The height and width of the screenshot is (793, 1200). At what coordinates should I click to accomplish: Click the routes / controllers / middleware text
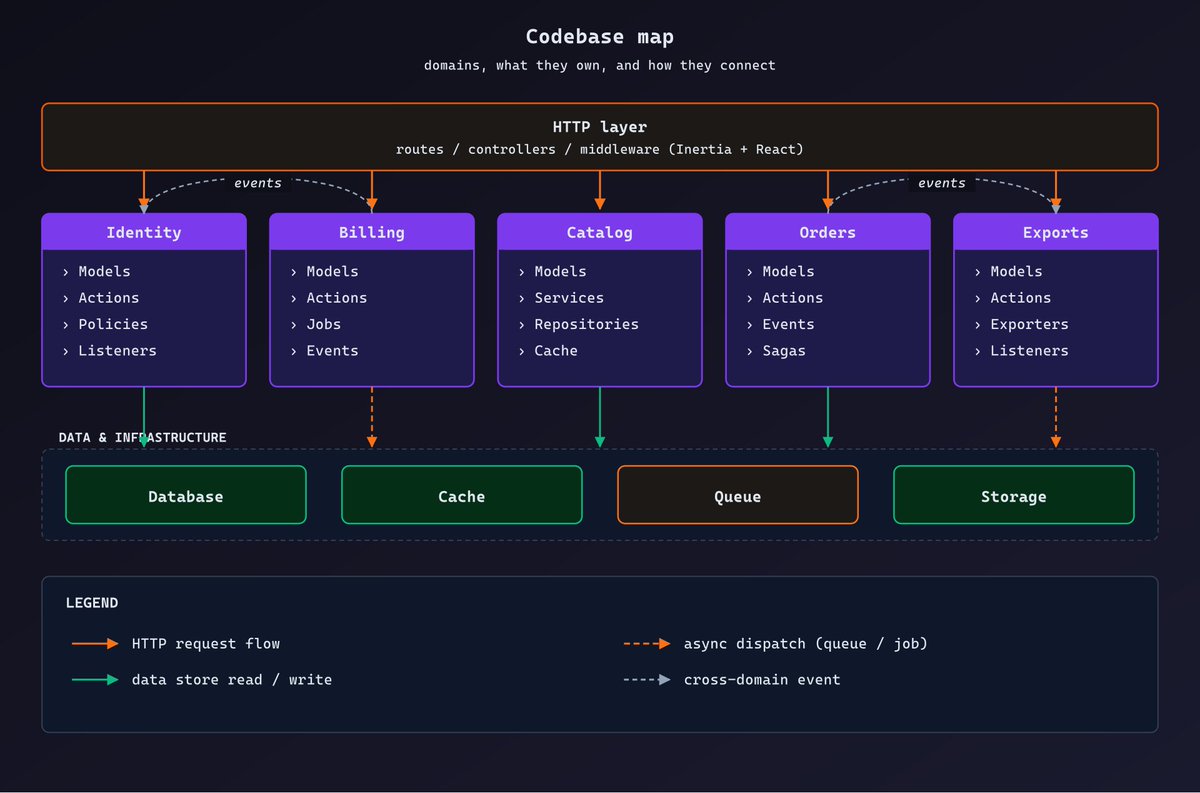[x=600, y=149]
